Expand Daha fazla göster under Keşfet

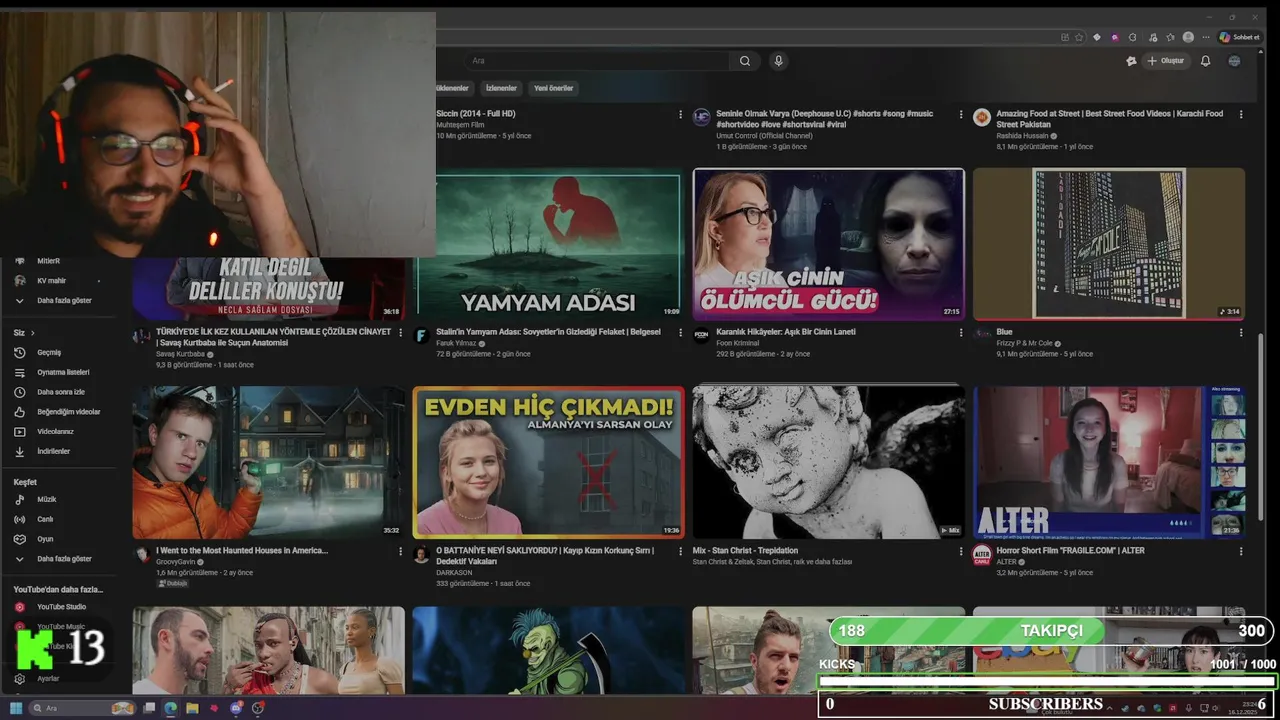pyautogui.click(x=60, y=559)
